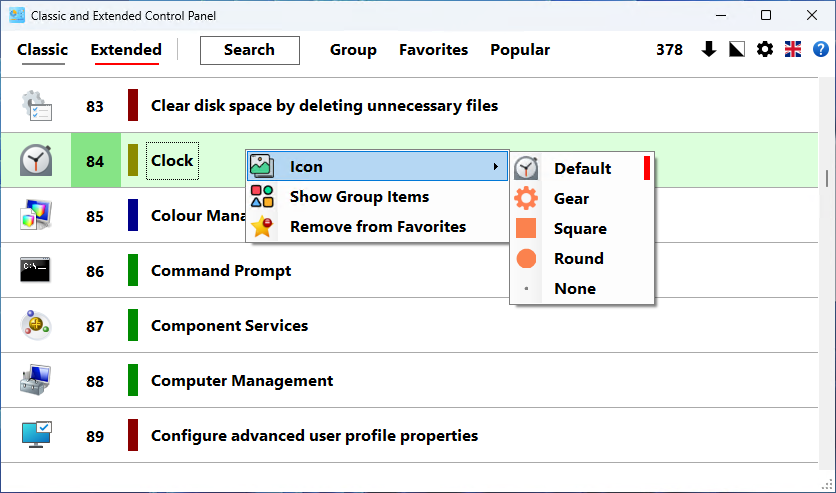Choose the Default clock icon option

[x=582, y=168]
